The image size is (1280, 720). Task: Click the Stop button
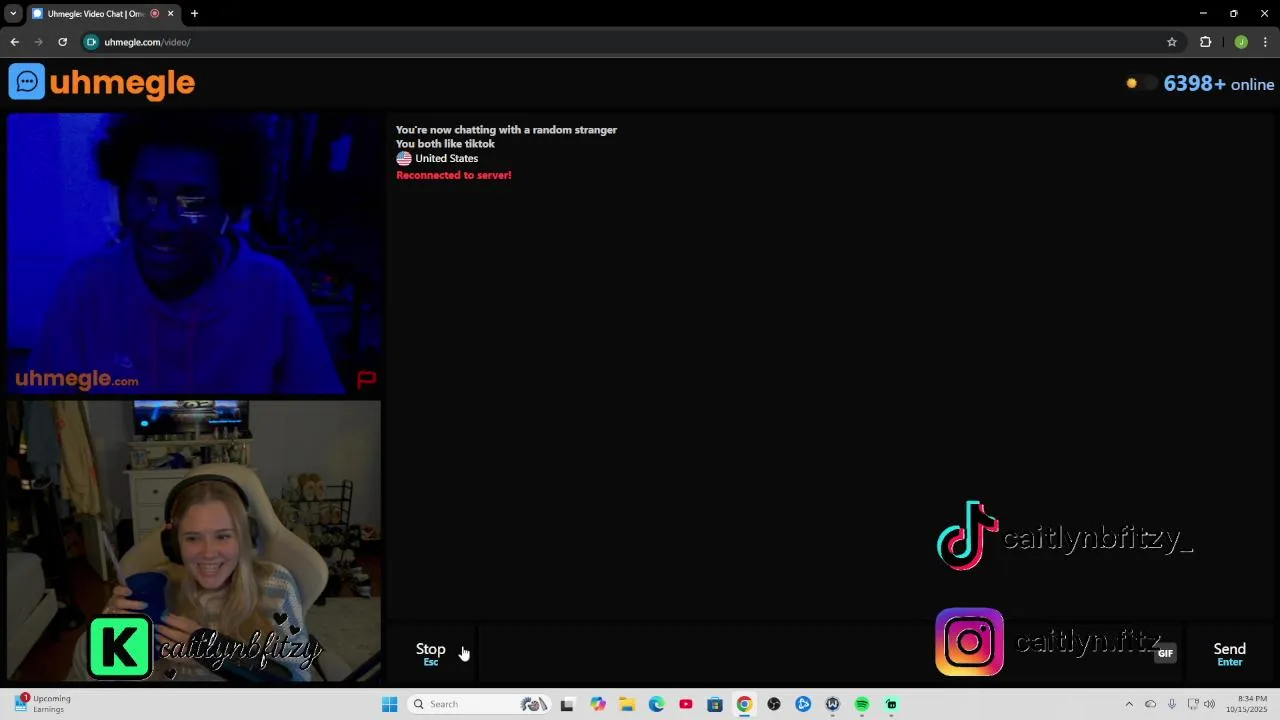pyautogui.click(x=431, y=653)
